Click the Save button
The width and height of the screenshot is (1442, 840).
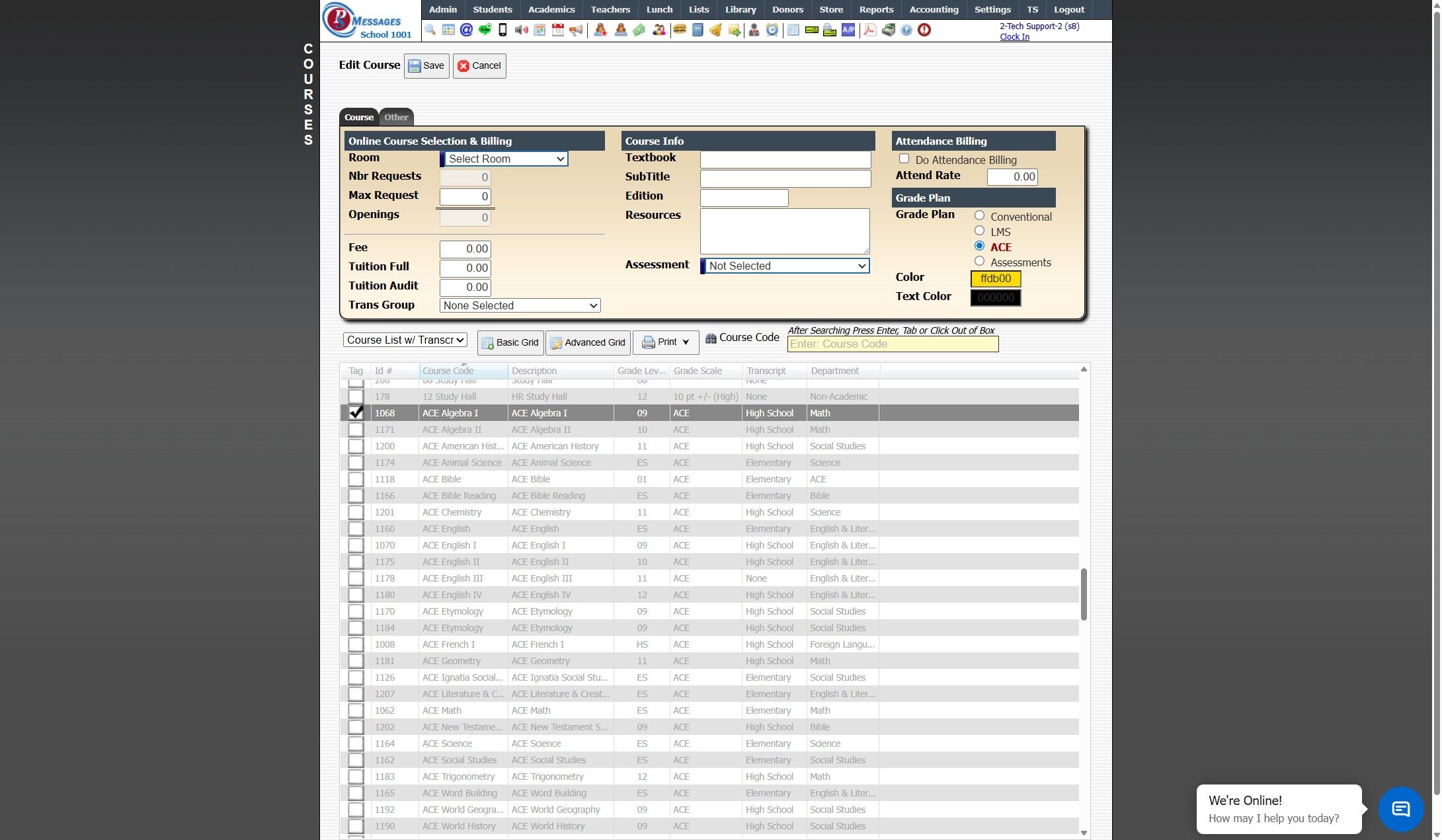(x=426, y=65)
